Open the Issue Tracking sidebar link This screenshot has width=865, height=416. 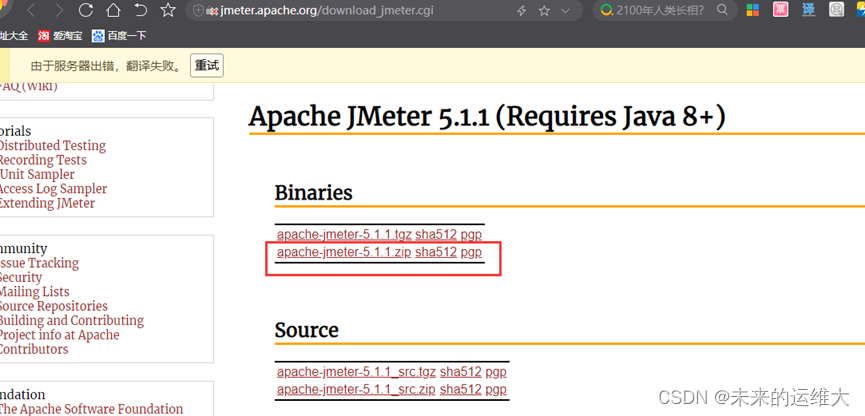39,263
